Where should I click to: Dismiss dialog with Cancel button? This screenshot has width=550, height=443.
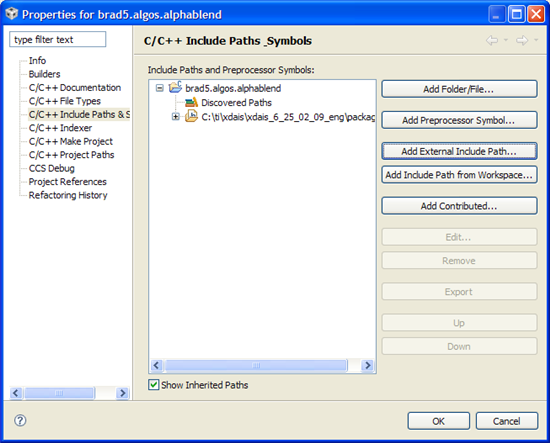[507, 421]
